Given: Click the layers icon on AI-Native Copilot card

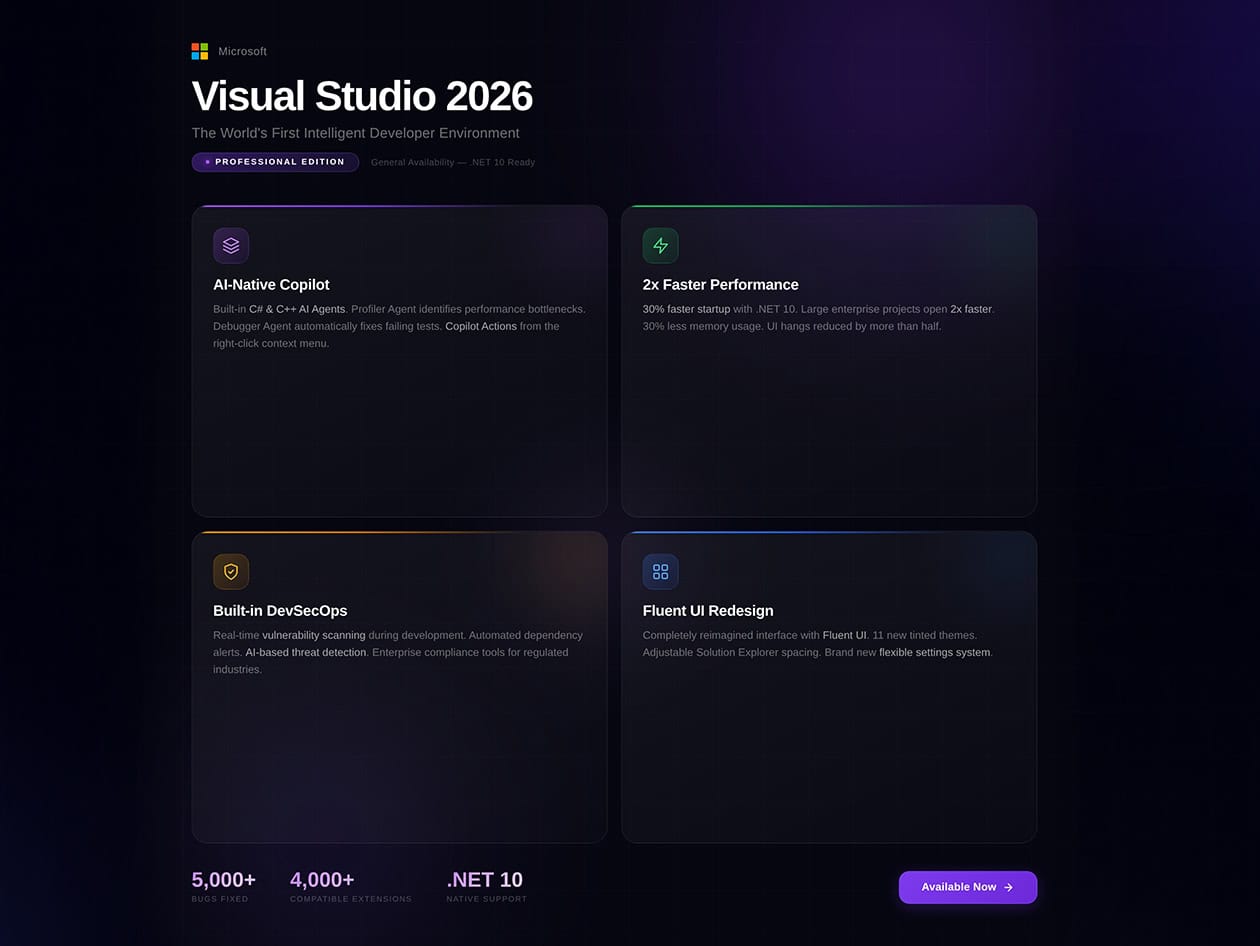Looking at the screenshot, I should [231, 245].
